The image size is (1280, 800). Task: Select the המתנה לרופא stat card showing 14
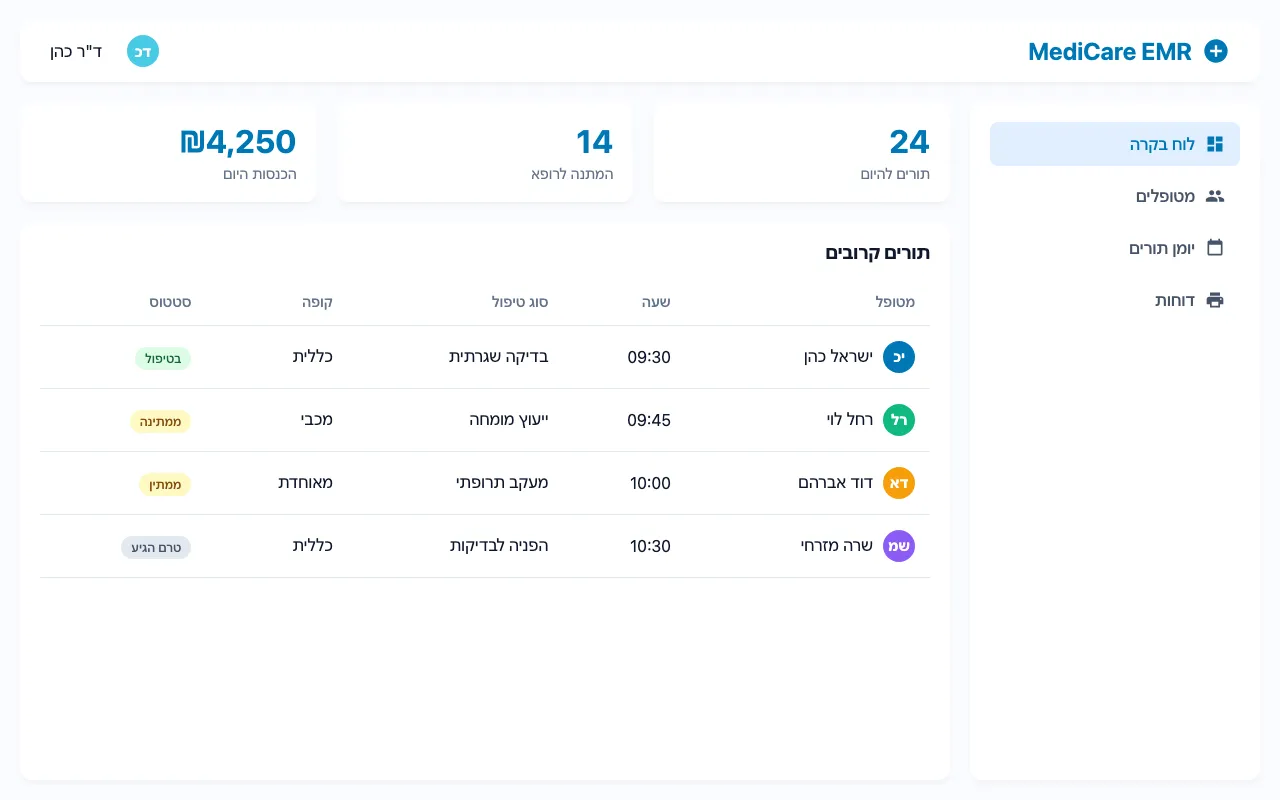[x=485, y=152]
